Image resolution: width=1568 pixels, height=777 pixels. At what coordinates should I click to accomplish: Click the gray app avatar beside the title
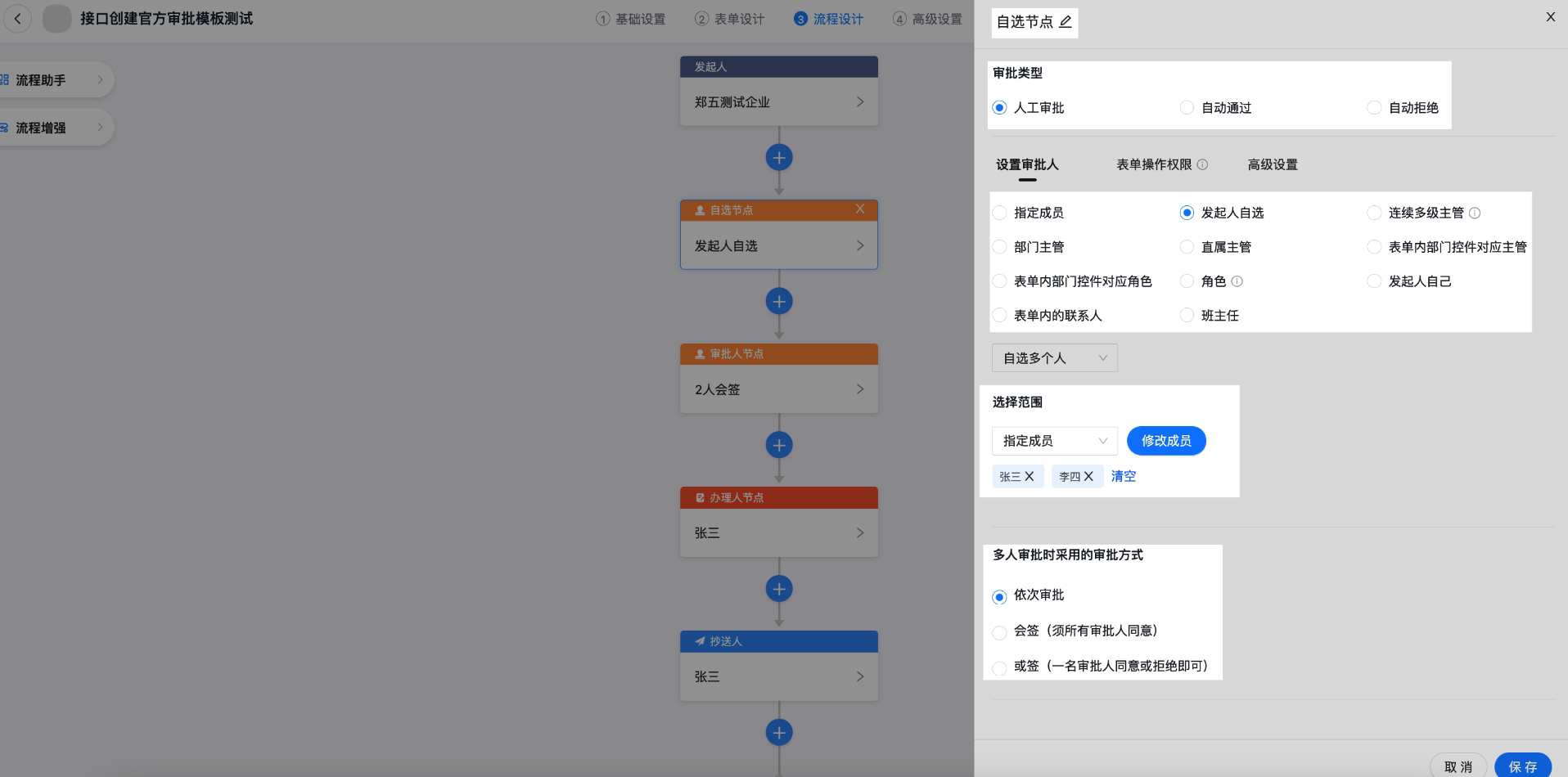pyautogui.click(x=56, y=19)
